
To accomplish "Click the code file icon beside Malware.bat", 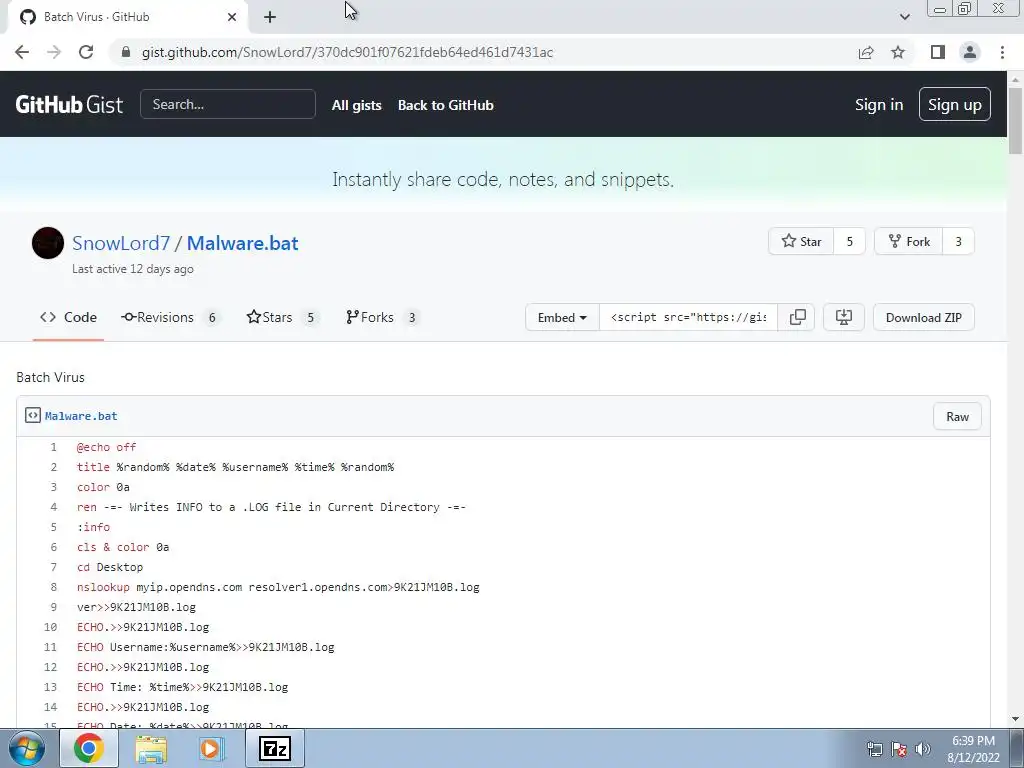I will 33,415.
